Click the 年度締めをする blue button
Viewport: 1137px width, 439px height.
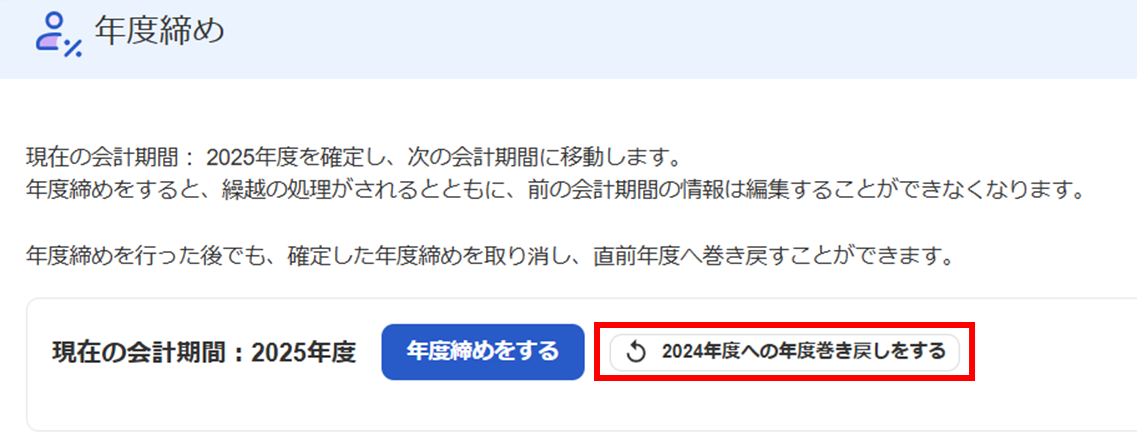tap(483, 352)
